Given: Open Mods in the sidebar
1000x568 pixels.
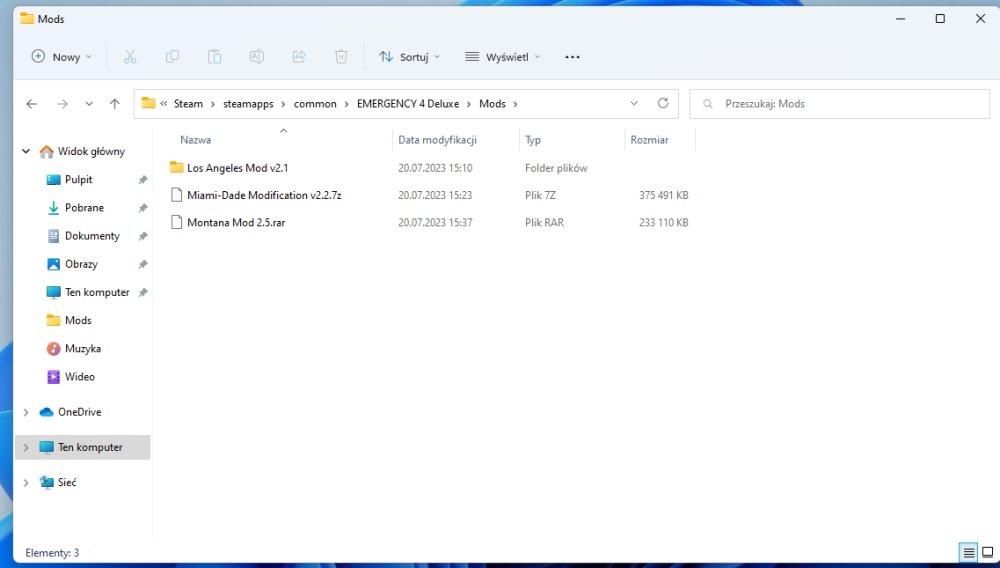Looking at the screenshot, I should pyautogui.click(x=78, y=320).
